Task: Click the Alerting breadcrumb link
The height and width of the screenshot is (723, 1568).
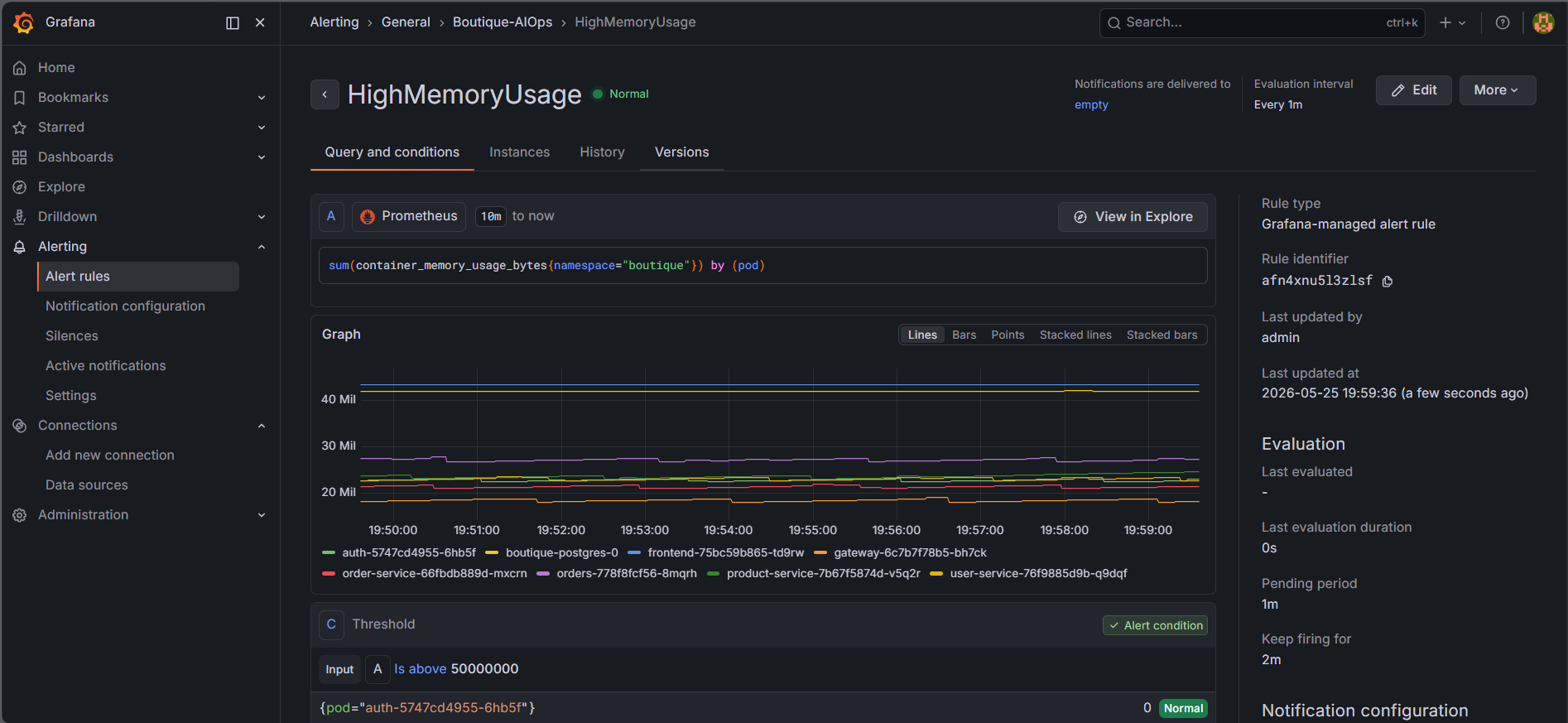Action: tap(334, 22)
